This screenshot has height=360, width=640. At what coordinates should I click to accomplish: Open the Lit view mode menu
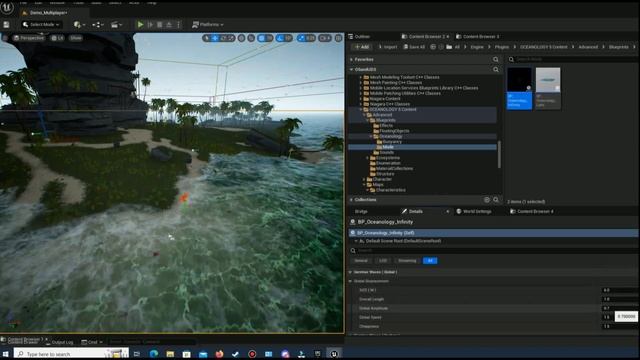(x=57, y=38)
